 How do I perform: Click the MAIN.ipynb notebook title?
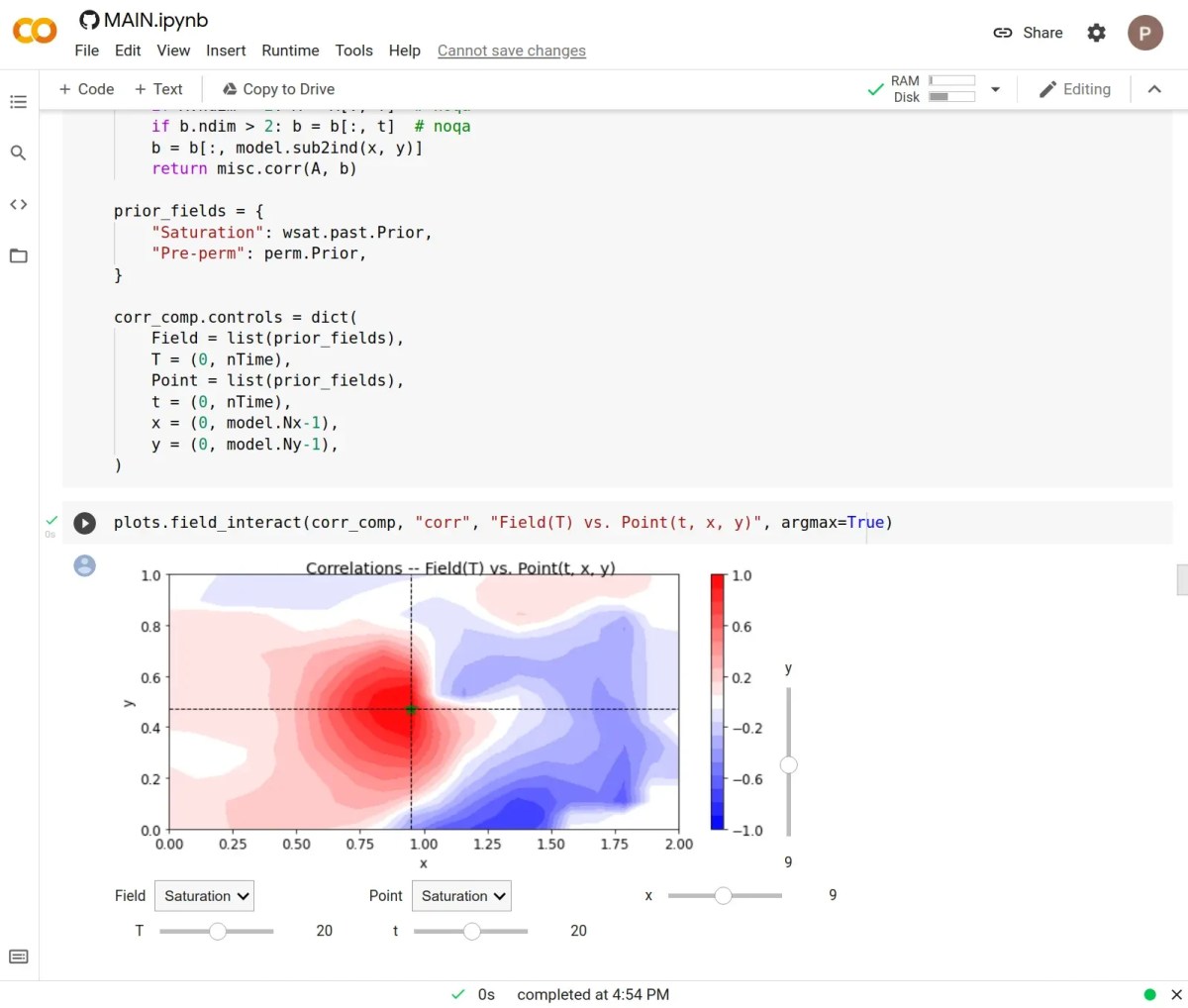coord(155,20)
